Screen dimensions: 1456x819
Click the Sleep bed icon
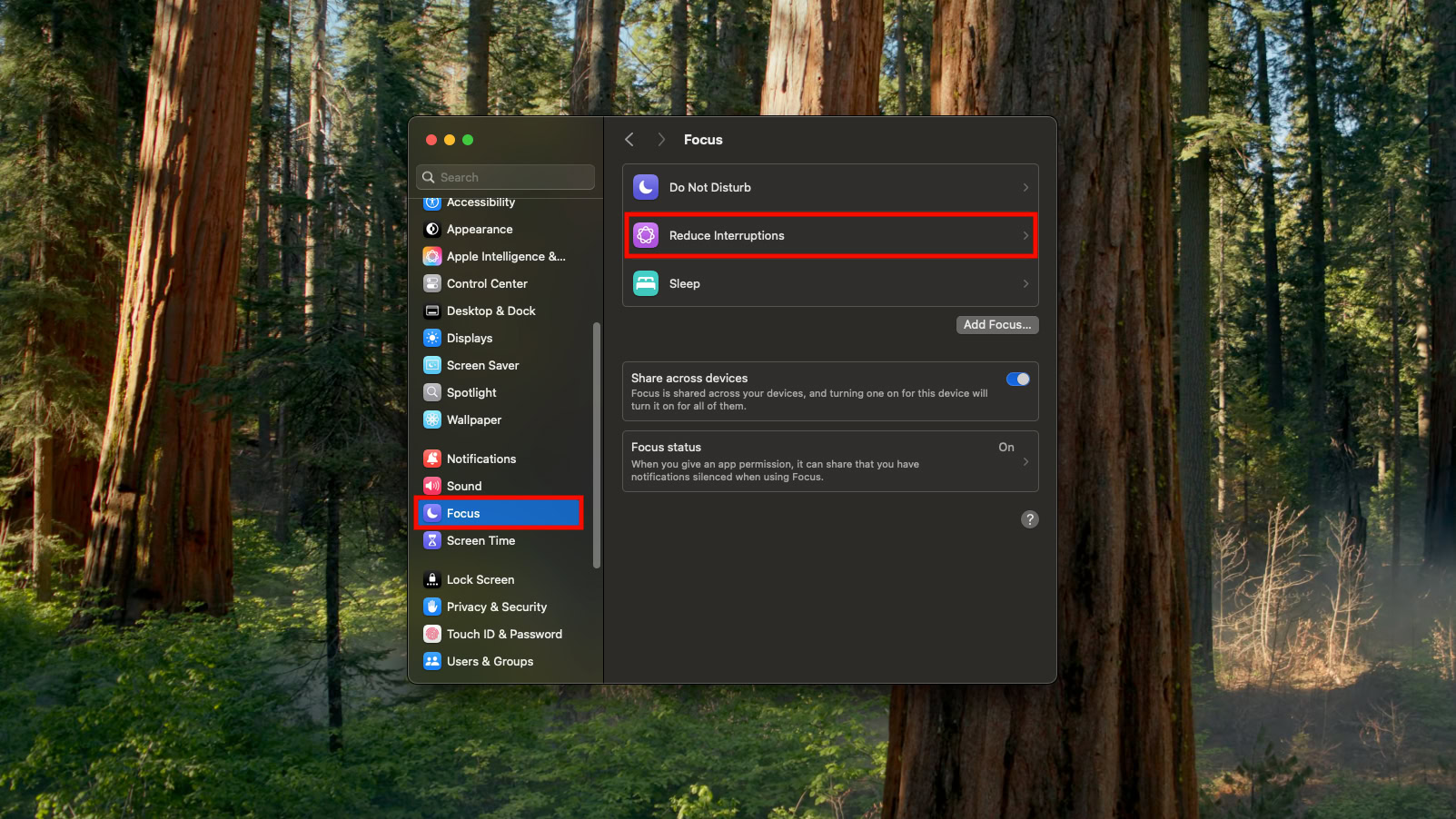(x=646, y=283)
